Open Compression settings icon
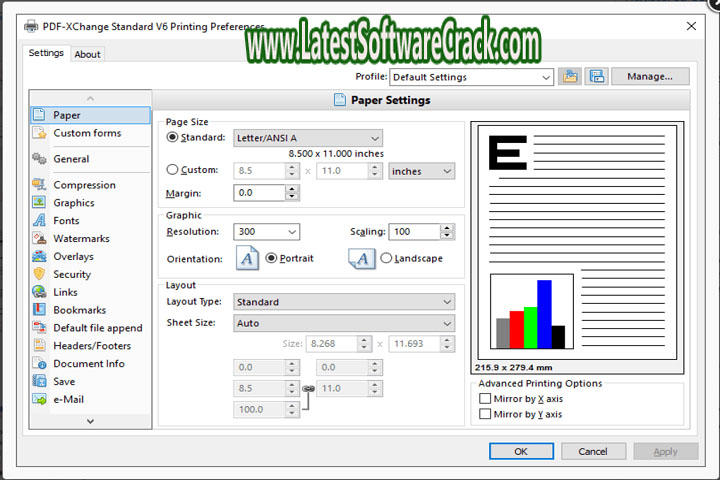Screen dimensions: 720x480 tap(39, 185)
